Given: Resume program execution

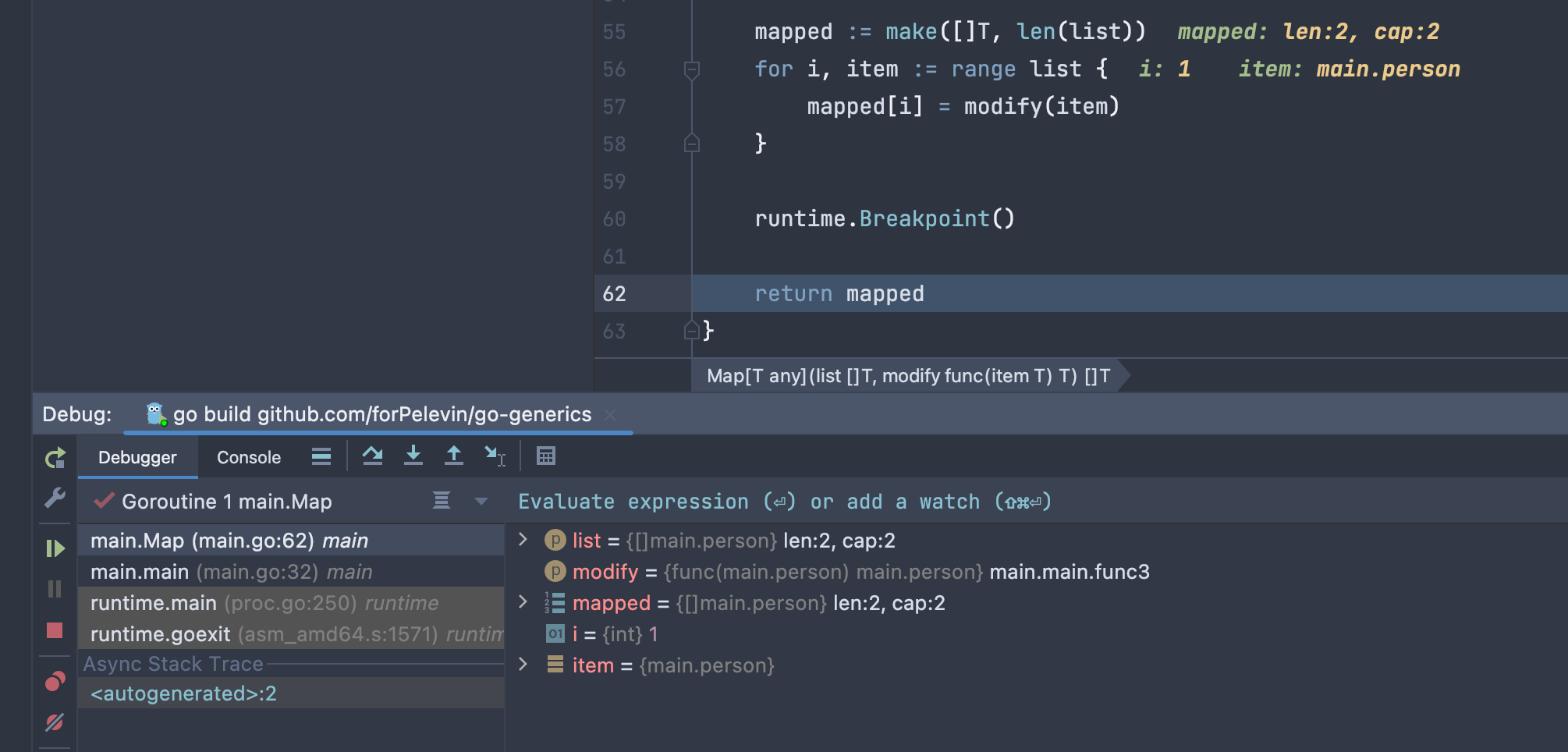Looking at the screenshot, I should pyautogui.click(x=55, y=548).
